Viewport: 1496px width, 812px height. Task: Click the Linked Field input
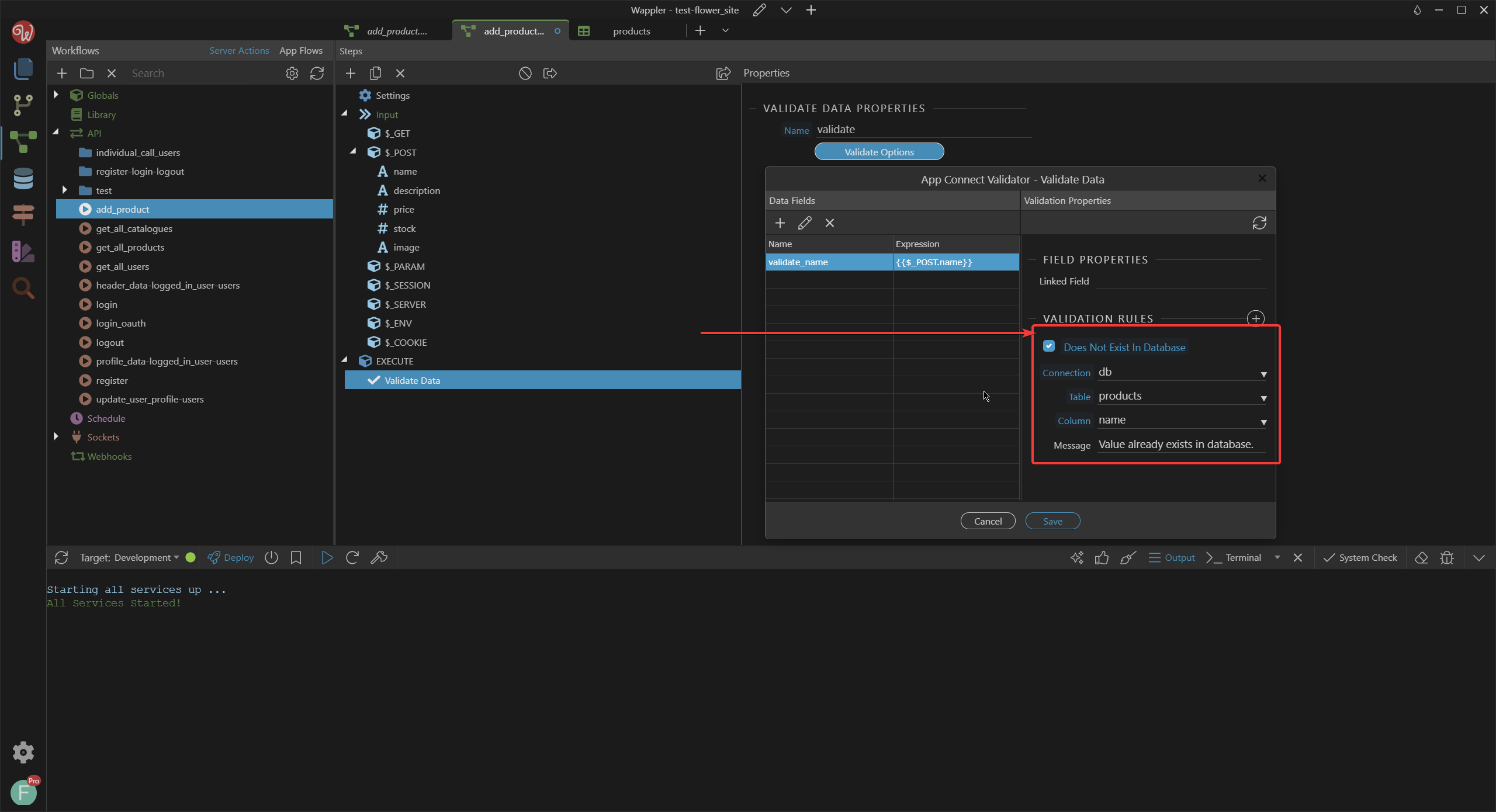click(x=1181, y=281)
